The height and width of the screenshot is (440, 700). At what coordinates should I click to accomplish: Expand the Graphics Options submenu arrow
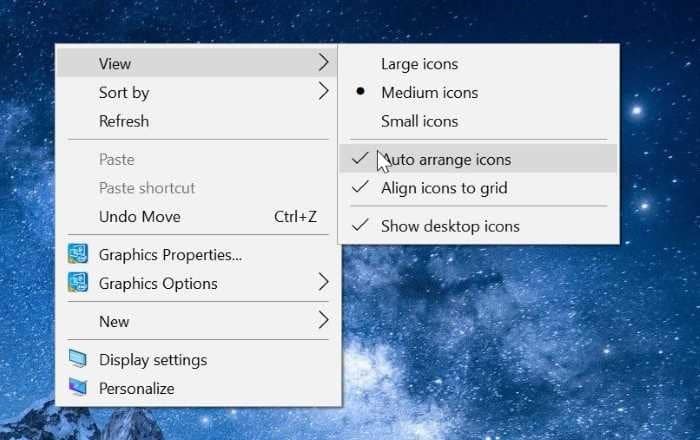(322, 283)
